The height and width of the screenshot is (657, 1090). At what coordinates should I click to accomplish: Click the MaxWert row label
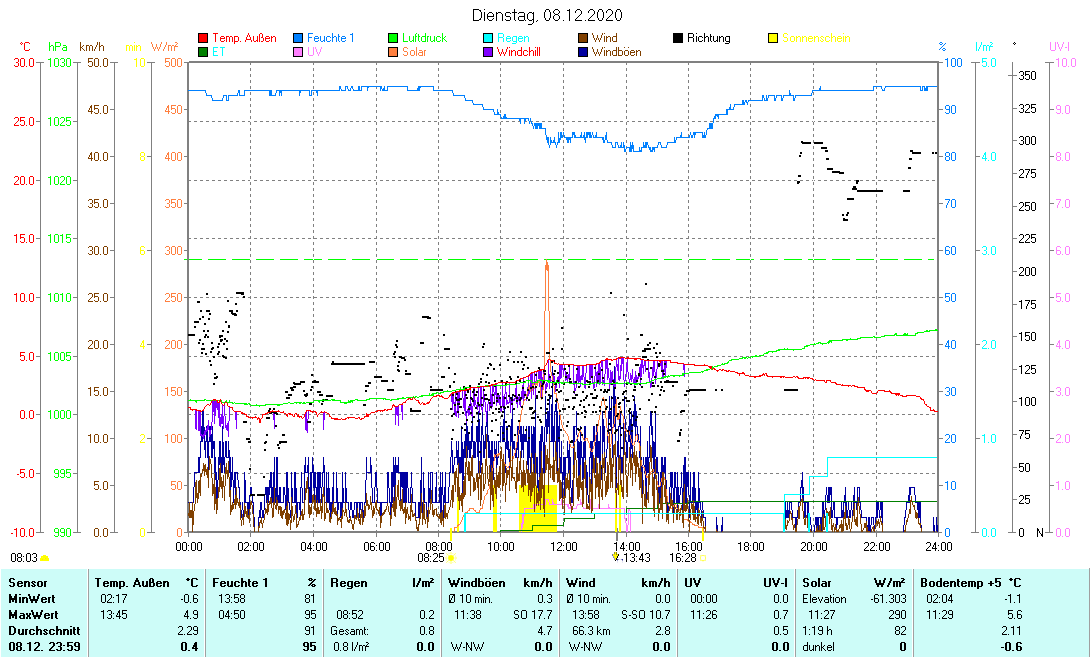(32, 614)
